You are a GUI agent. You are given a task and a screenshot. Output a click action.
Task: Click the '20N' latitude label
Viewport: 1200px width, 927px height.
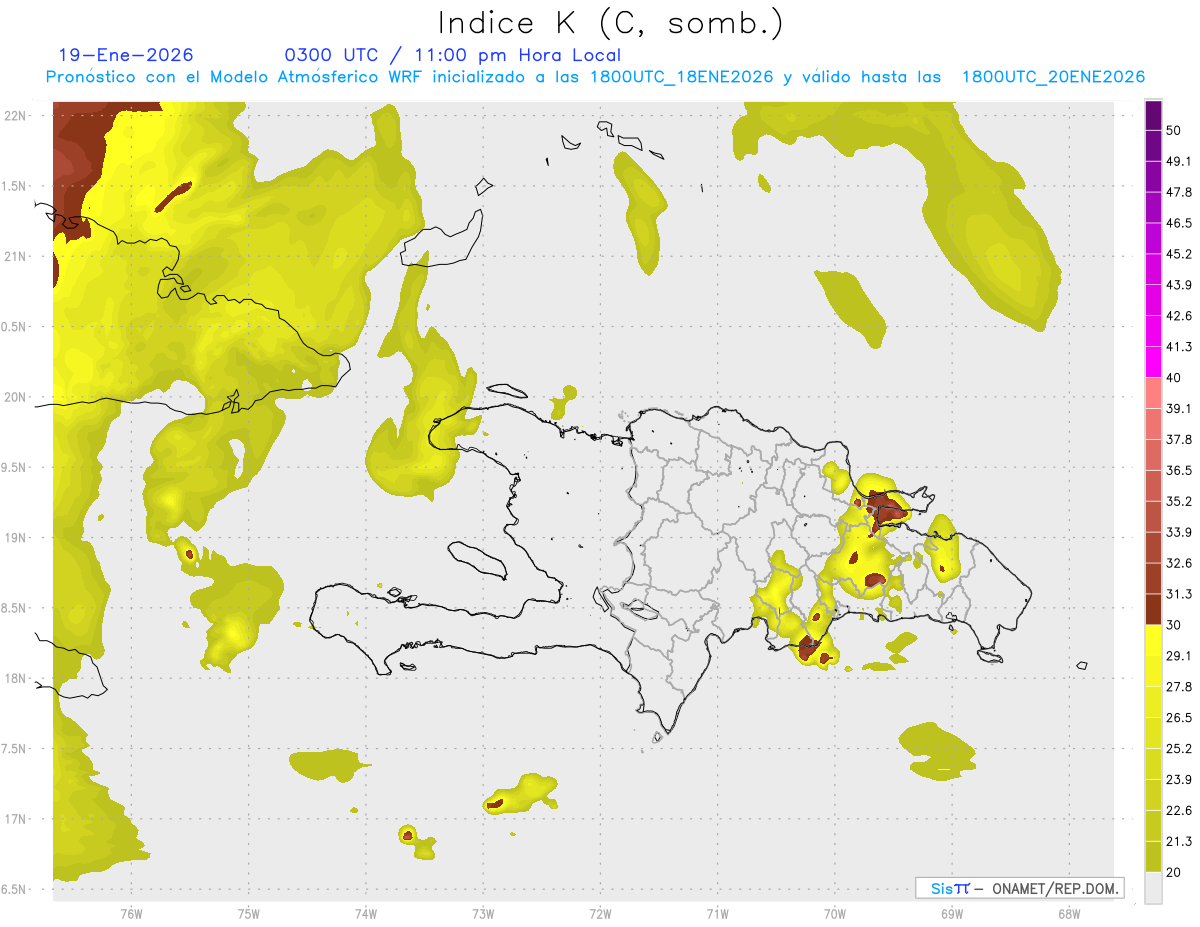tap(14, 397)
